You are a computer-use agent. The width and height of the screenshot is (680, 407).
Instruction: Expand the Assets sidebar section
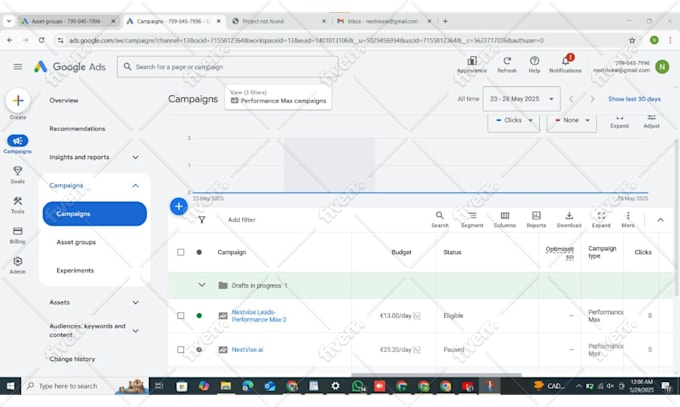[x=135, y=302]
